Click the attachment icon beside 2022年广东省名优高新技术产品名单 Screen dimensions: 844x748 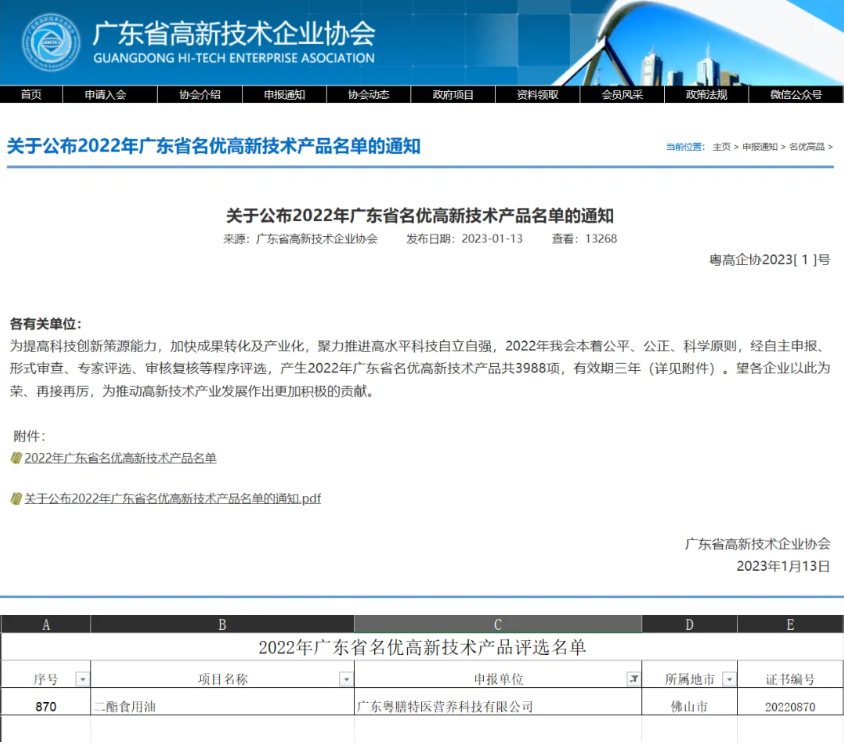pos(16,458)
